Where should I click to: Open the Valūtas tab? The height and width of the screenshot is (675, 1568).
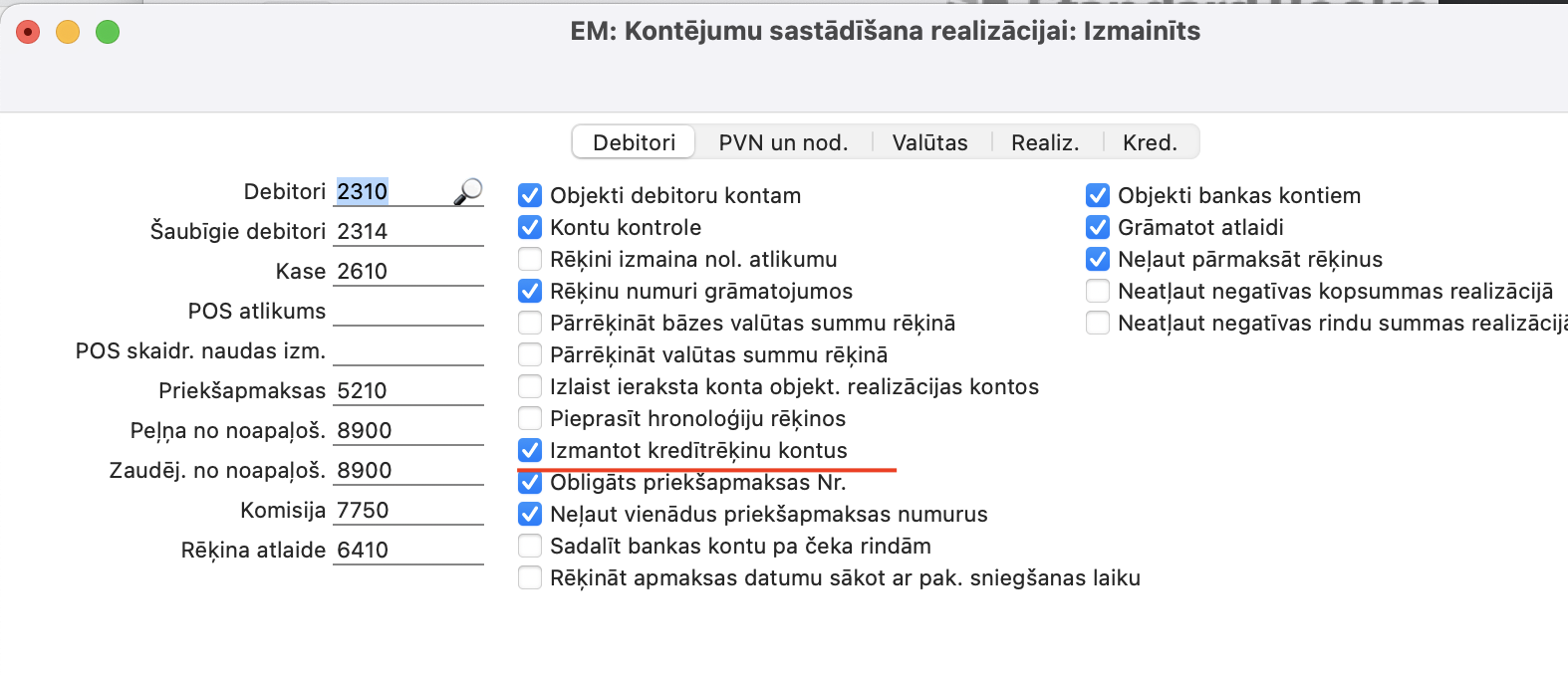pyautogui.click(x=929, y=142)
